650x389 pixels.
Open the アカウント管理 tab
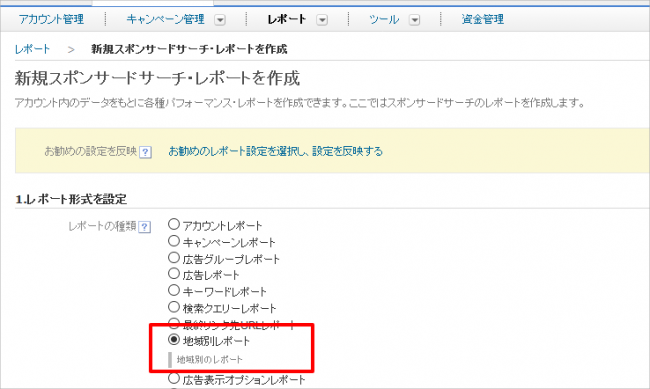[51, 19]
